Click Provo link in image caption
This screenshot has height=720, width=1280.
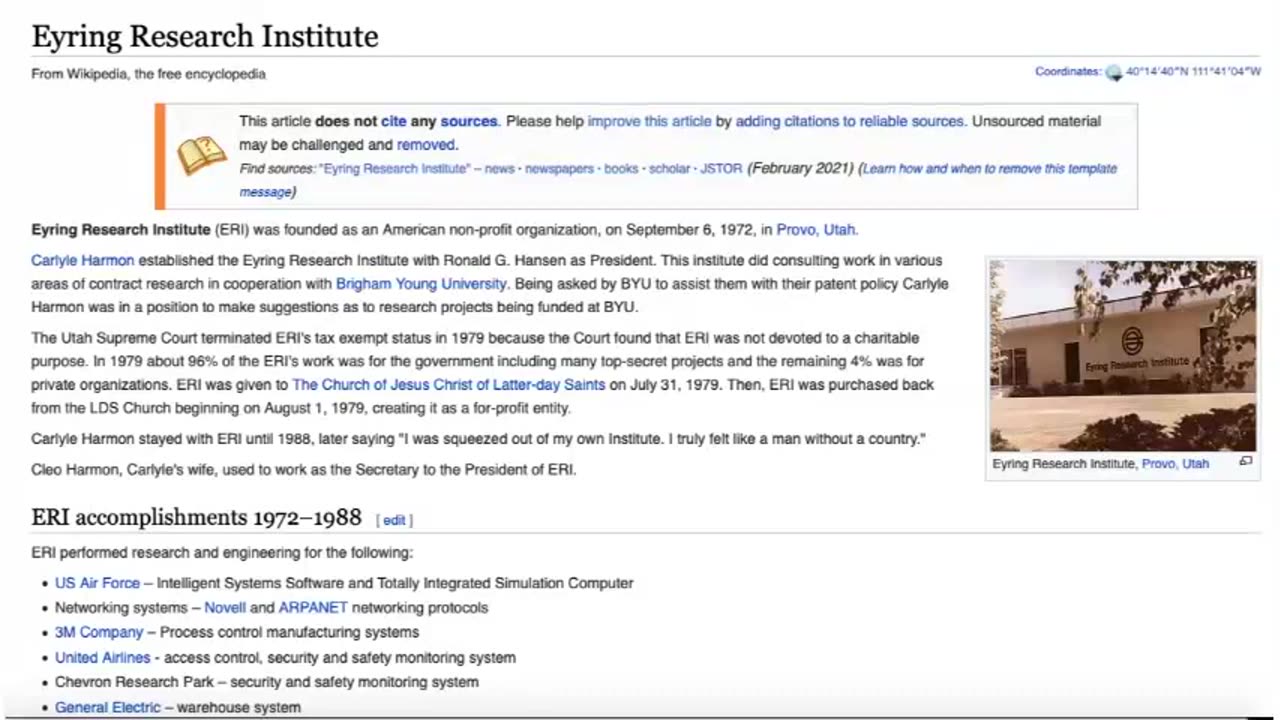[x=1158, y=464]
